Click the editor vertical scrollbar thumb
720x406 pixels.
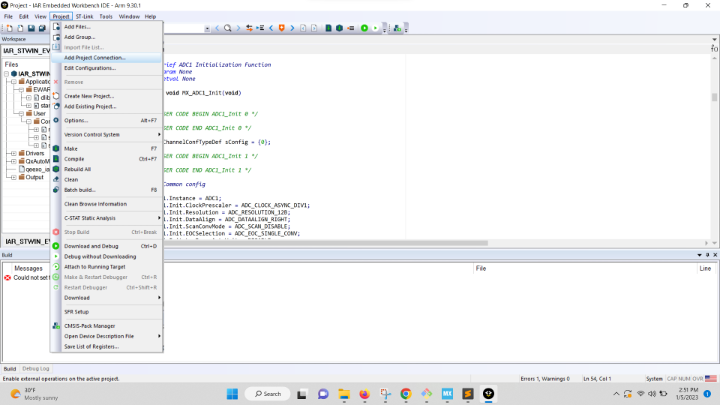click(714, 97)
